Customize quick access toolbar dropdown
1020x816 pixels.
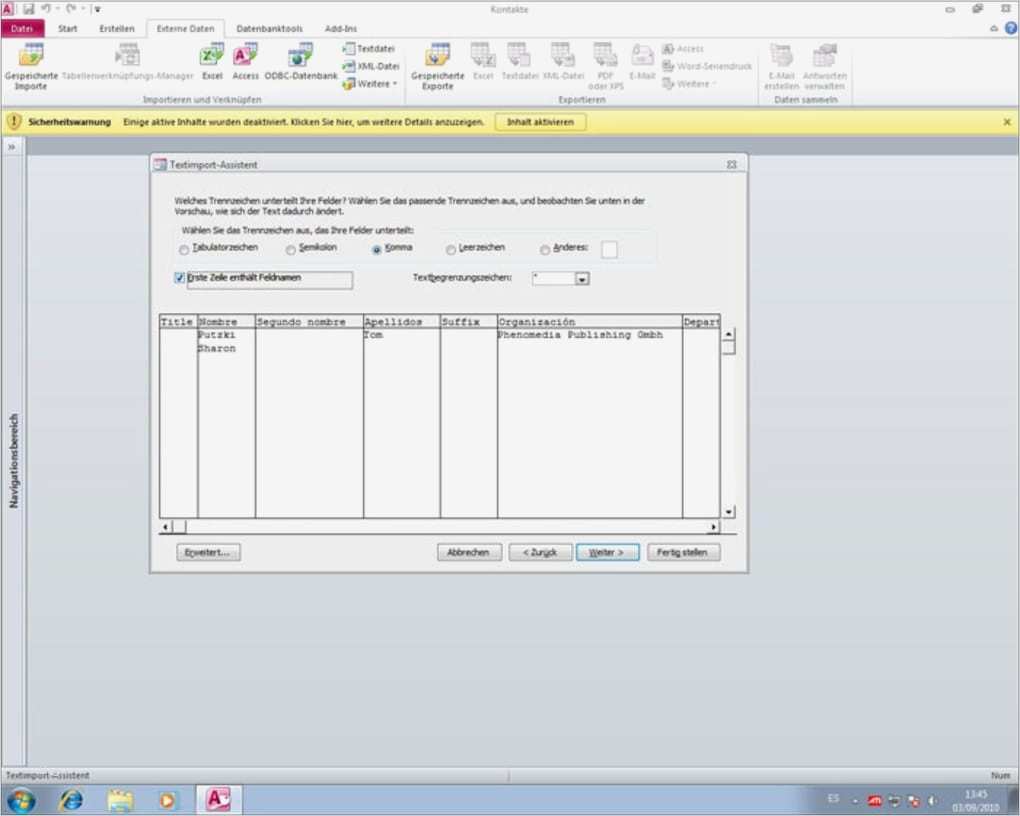98,9
